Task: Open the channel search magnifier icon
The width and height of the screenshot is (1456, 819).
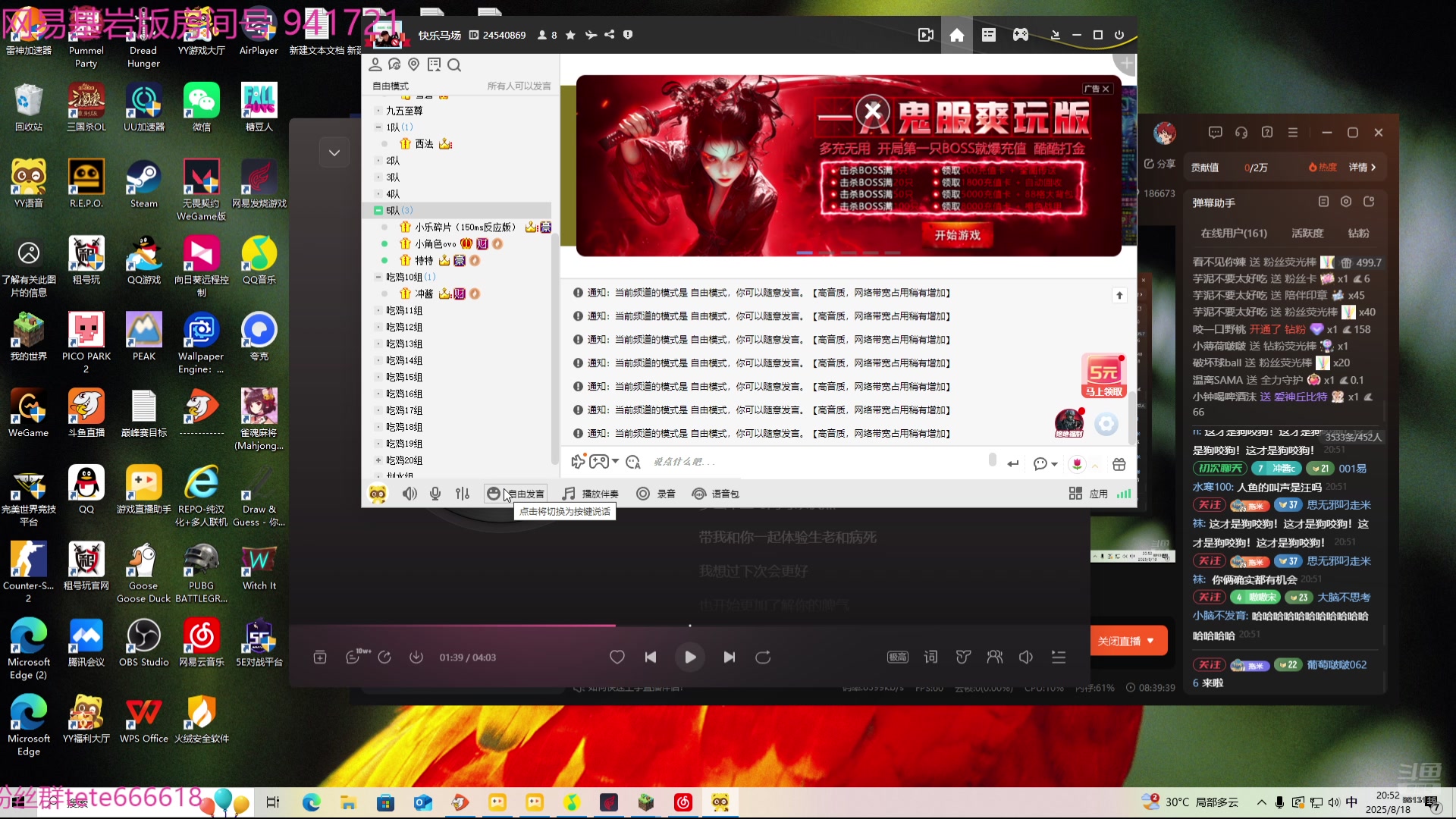Action: [454, 65]
